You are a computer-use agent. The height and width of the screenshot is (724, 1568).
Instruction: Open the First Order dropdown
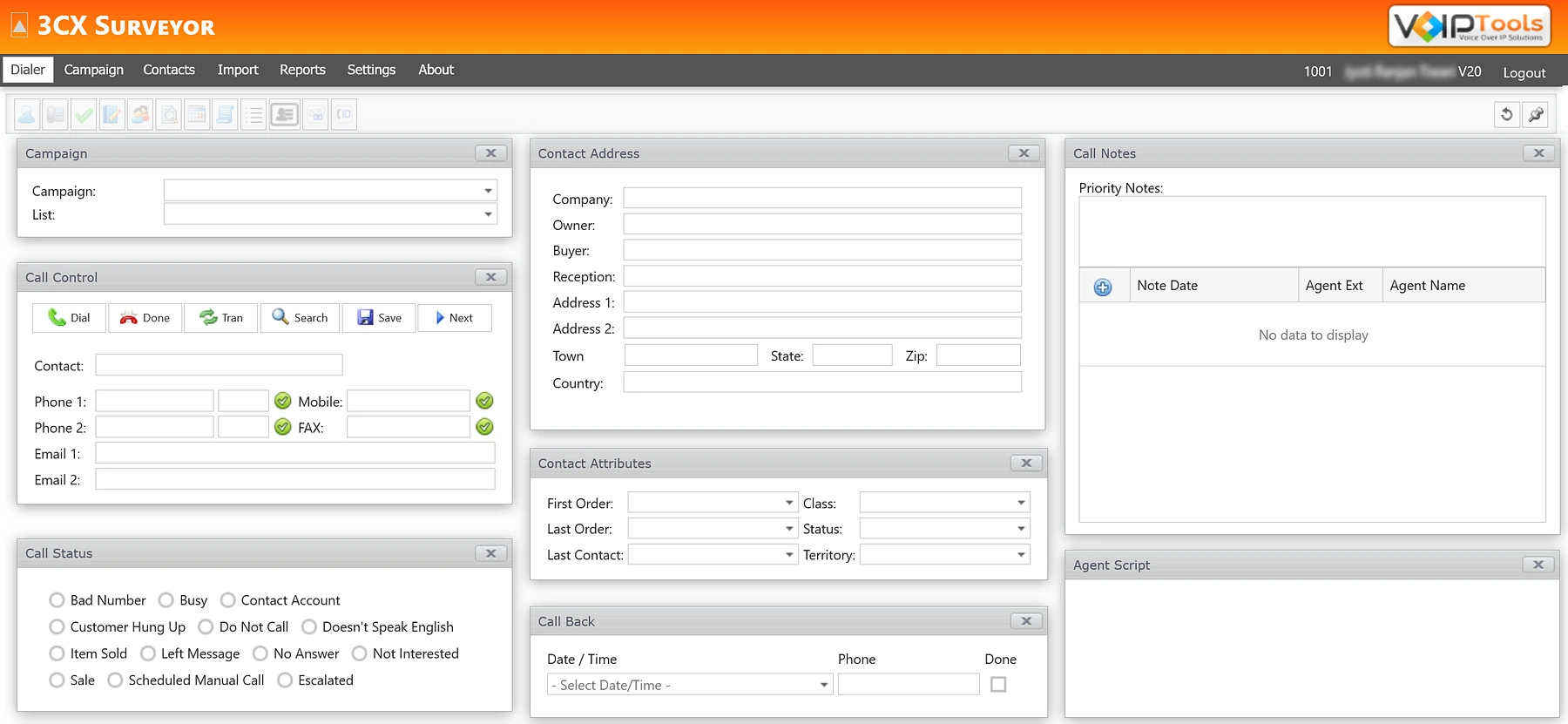[789, 503]
